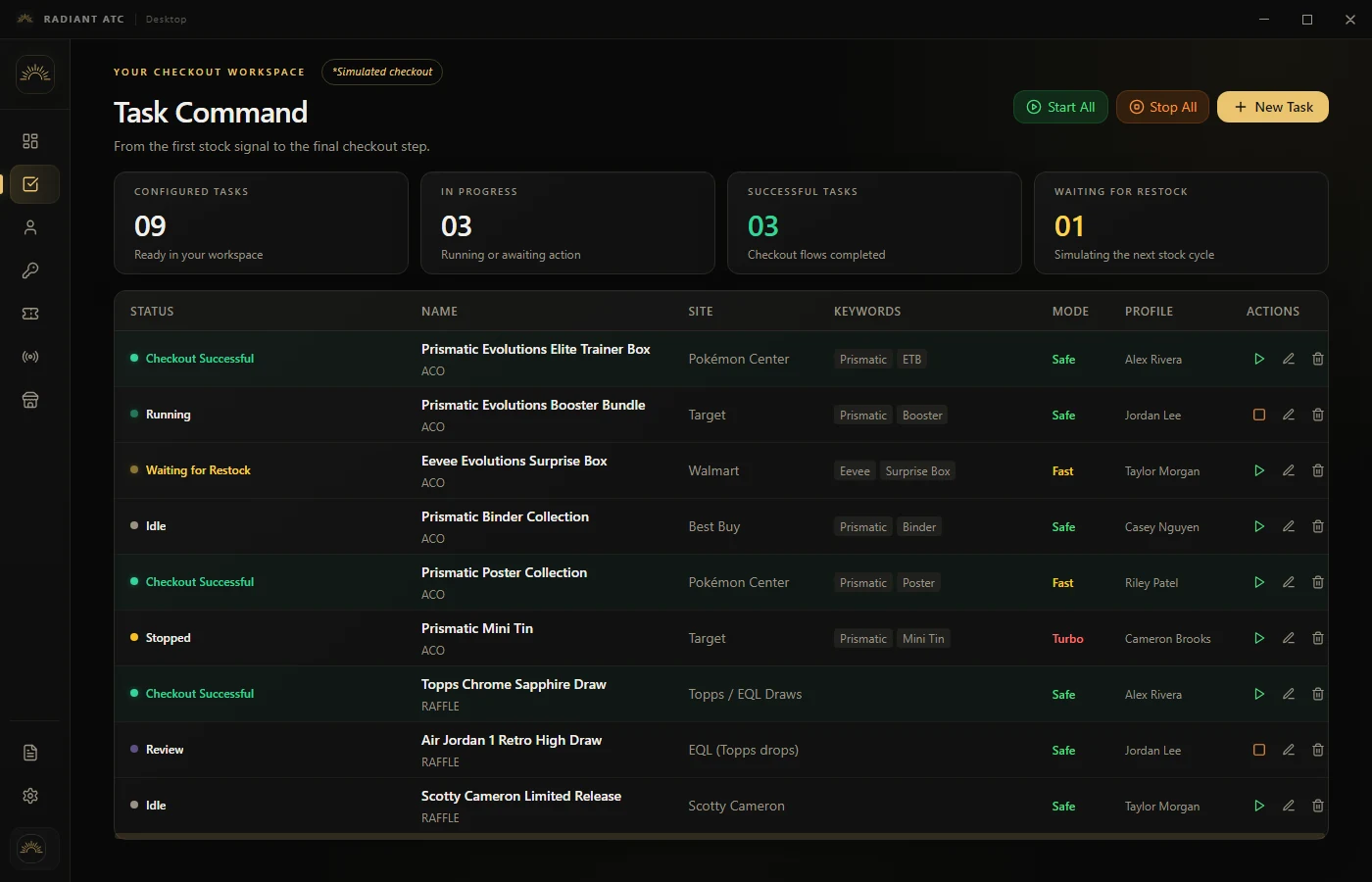This screenshot has width=1372, height=882.
Task: Delete the Prismatic Binder Collection task
Action: pos(1318,526)
